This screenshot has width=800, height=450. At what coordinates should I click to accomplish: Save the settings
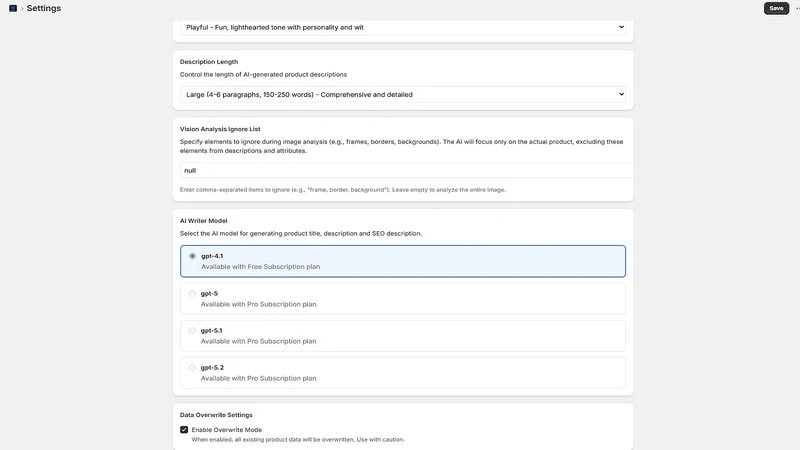pos(776,8)
